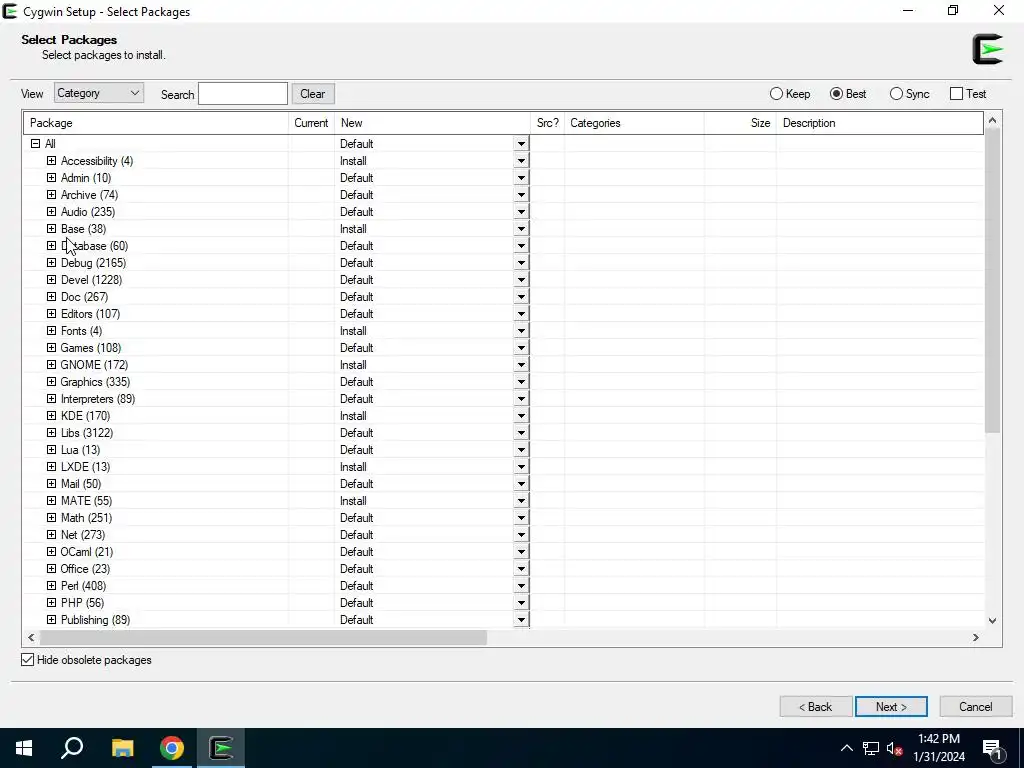
Task: Go to previous step with Back
Action: point(816,707)
